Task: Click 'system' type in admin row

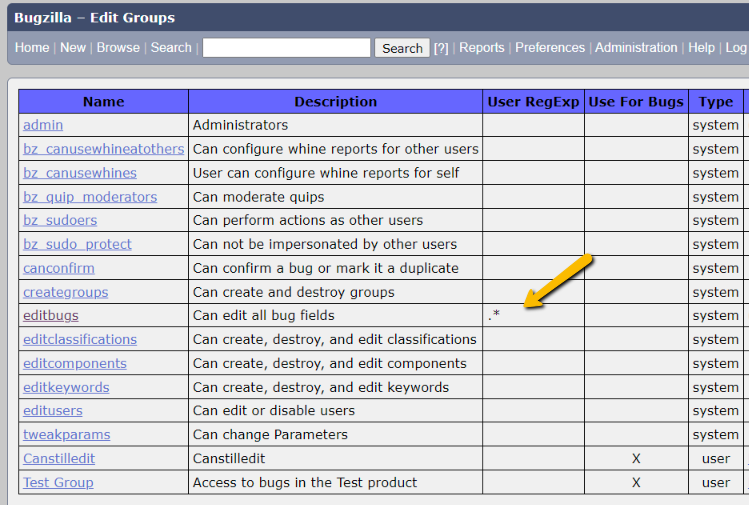Action: pos(716,125)
